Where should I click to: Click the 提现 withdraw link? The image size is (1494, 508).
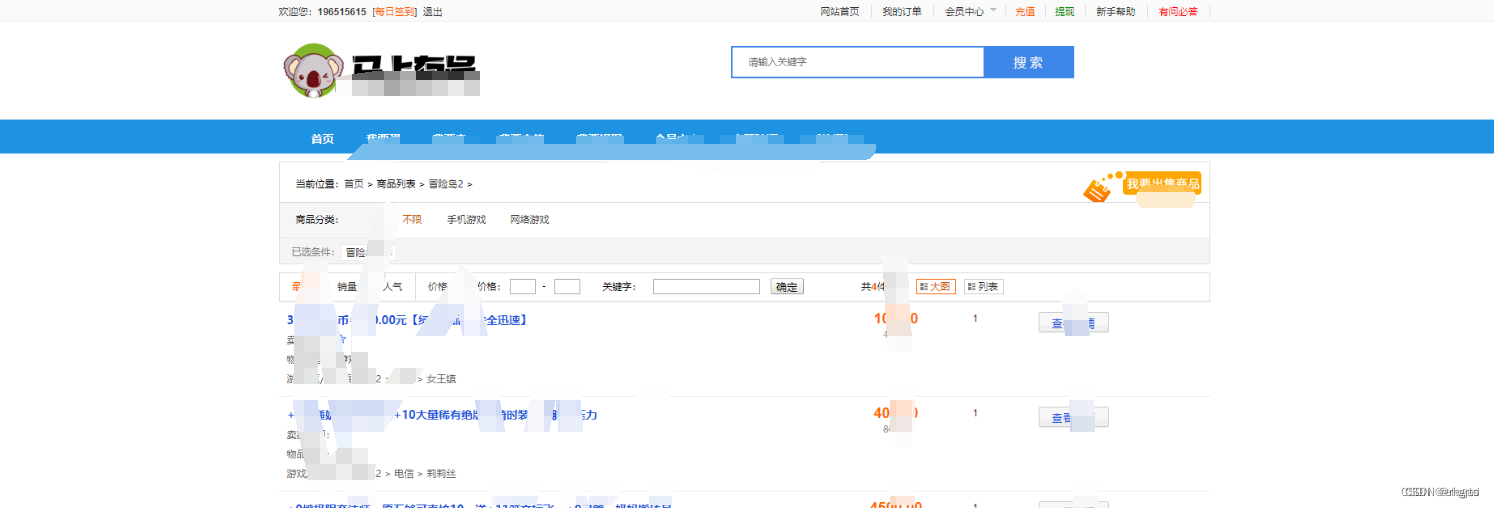pos(1065,12)
